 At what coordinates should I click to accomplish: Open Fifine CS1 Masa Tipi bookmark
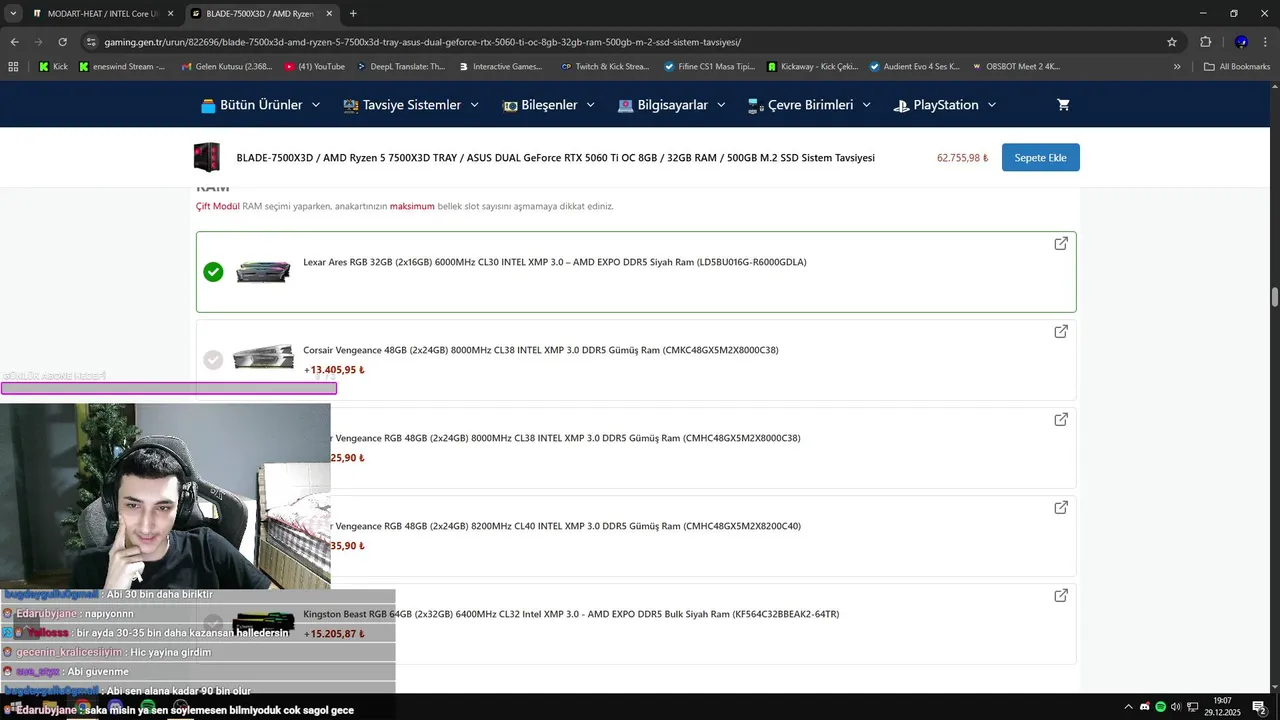pyautogui.click(x=709, y=67)
